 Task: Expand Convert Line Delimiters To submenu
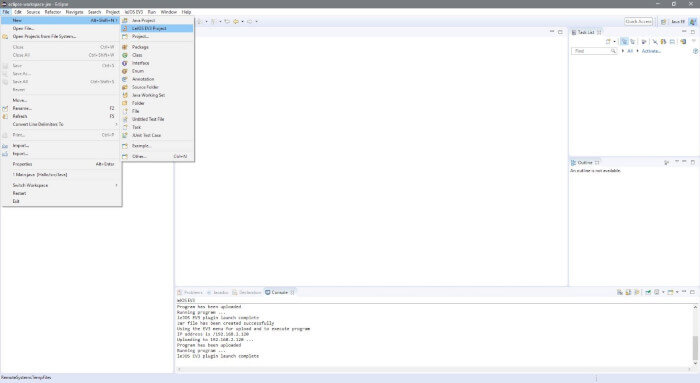click(61, 124)
